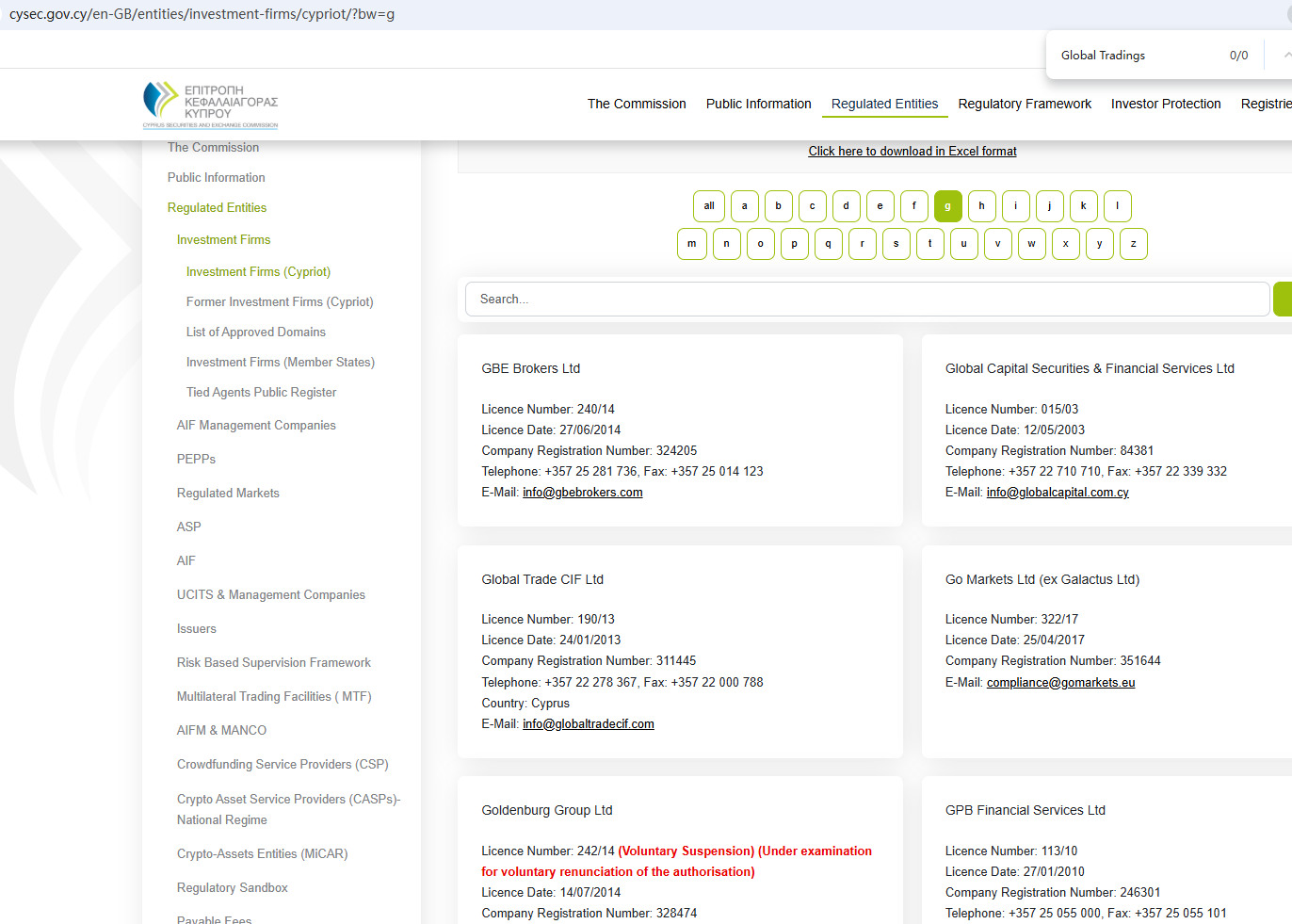Open the Regulated Entities top menu

(x=884, y=104)
